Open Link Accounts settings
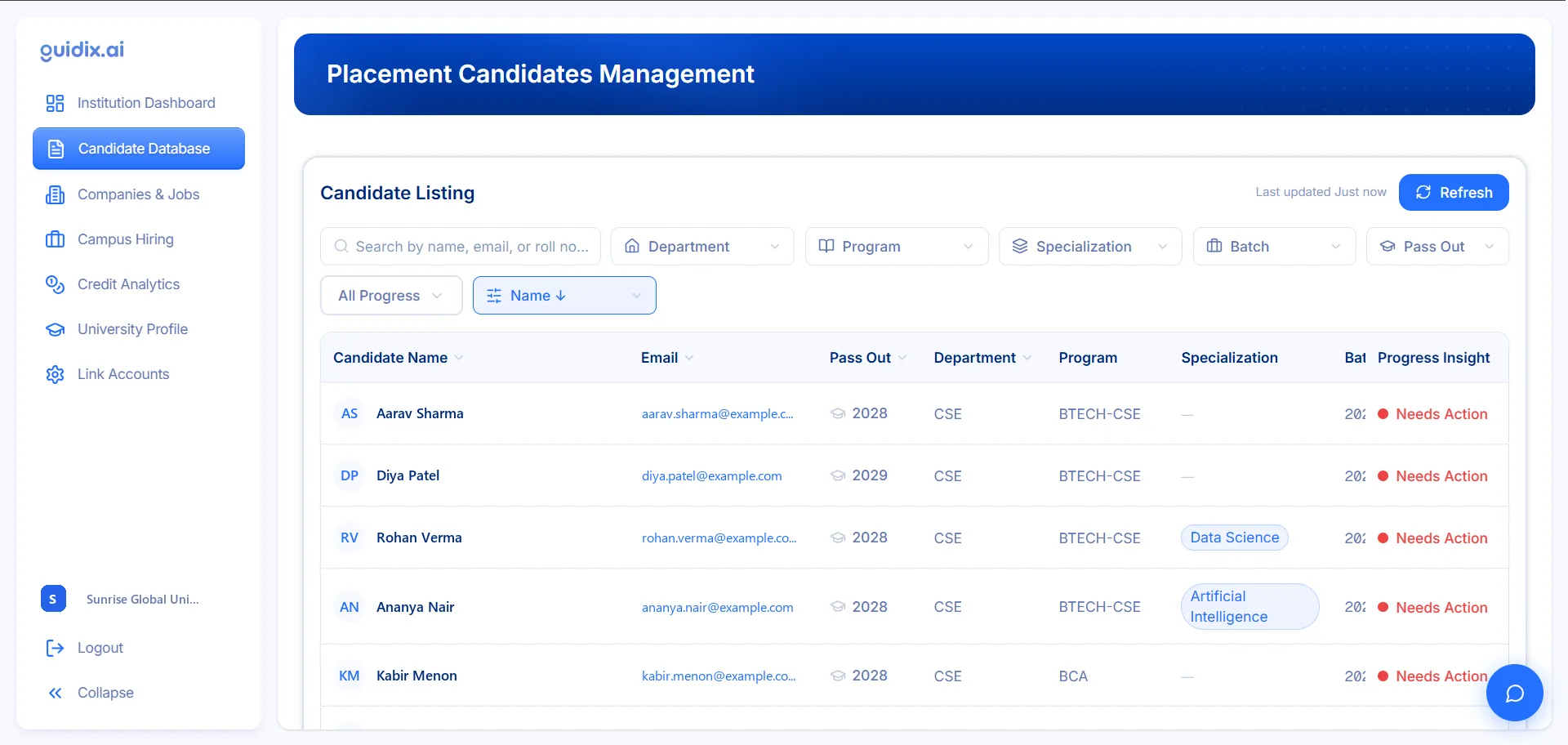Image resolution: width=1568 pixels, height=745 pixels. [139, 374]
